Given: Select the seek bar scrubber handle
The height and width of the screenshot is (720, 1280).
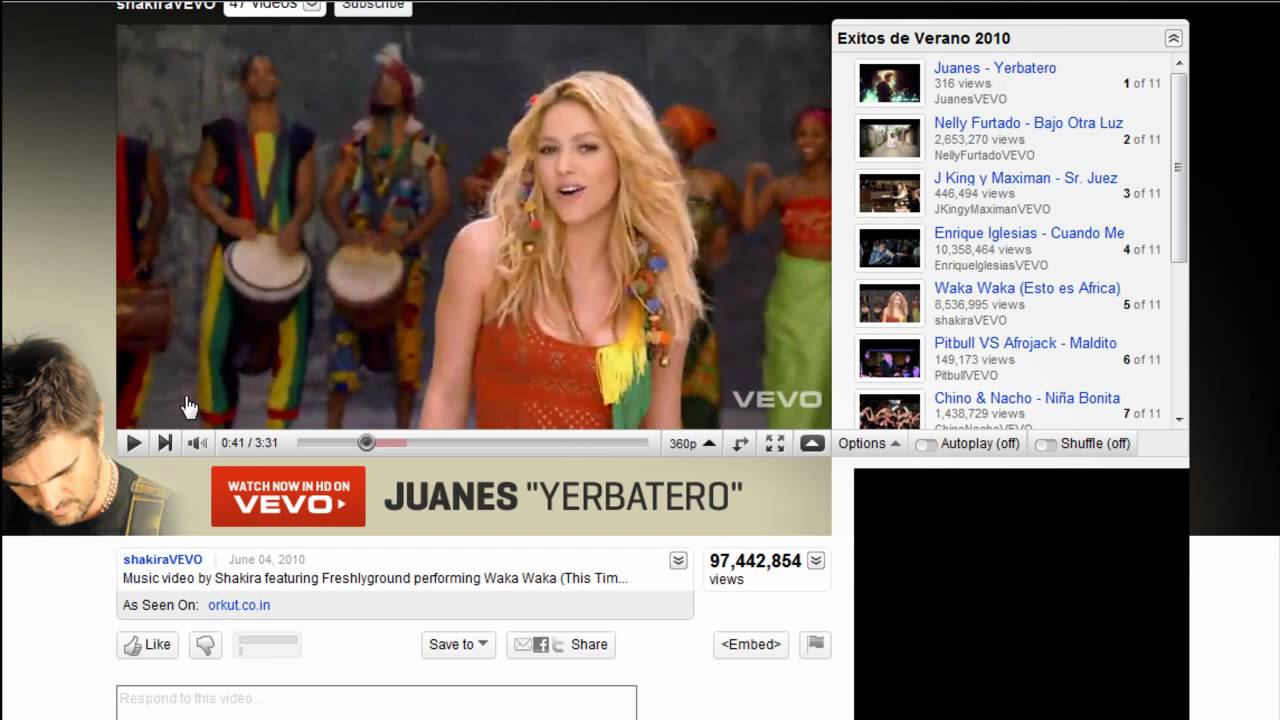Looking at the screenshot, I should coord(366,443).
